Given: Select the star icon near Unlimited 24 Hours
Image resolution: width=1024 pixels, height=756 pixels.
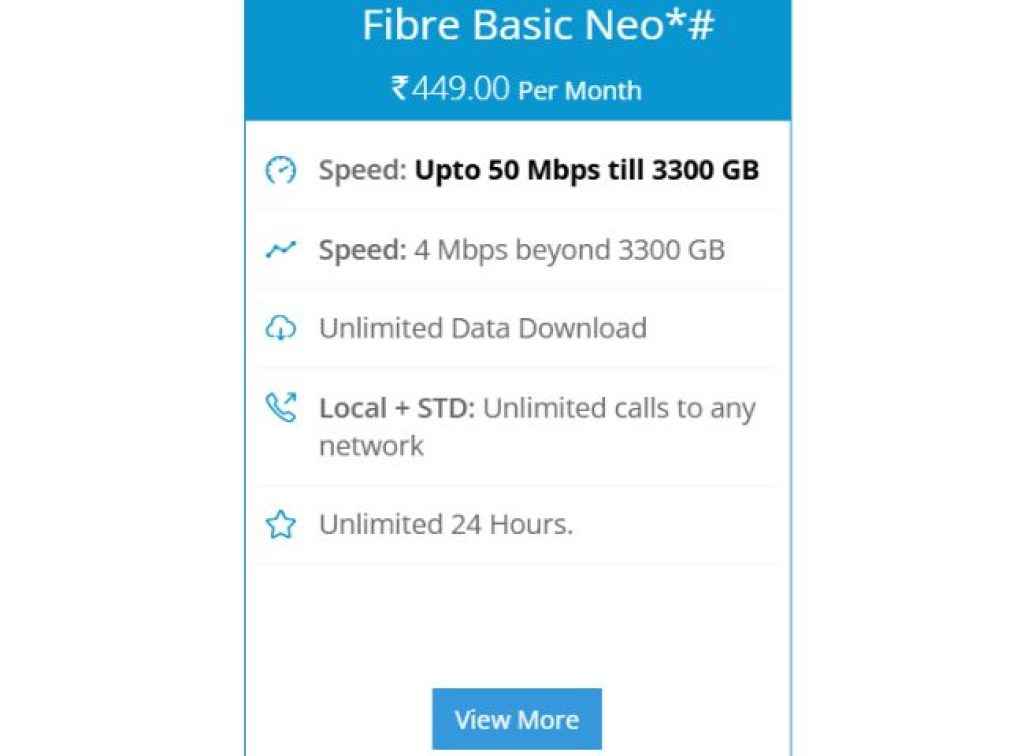Looking at the screenshot, I should tap(281, 524).
